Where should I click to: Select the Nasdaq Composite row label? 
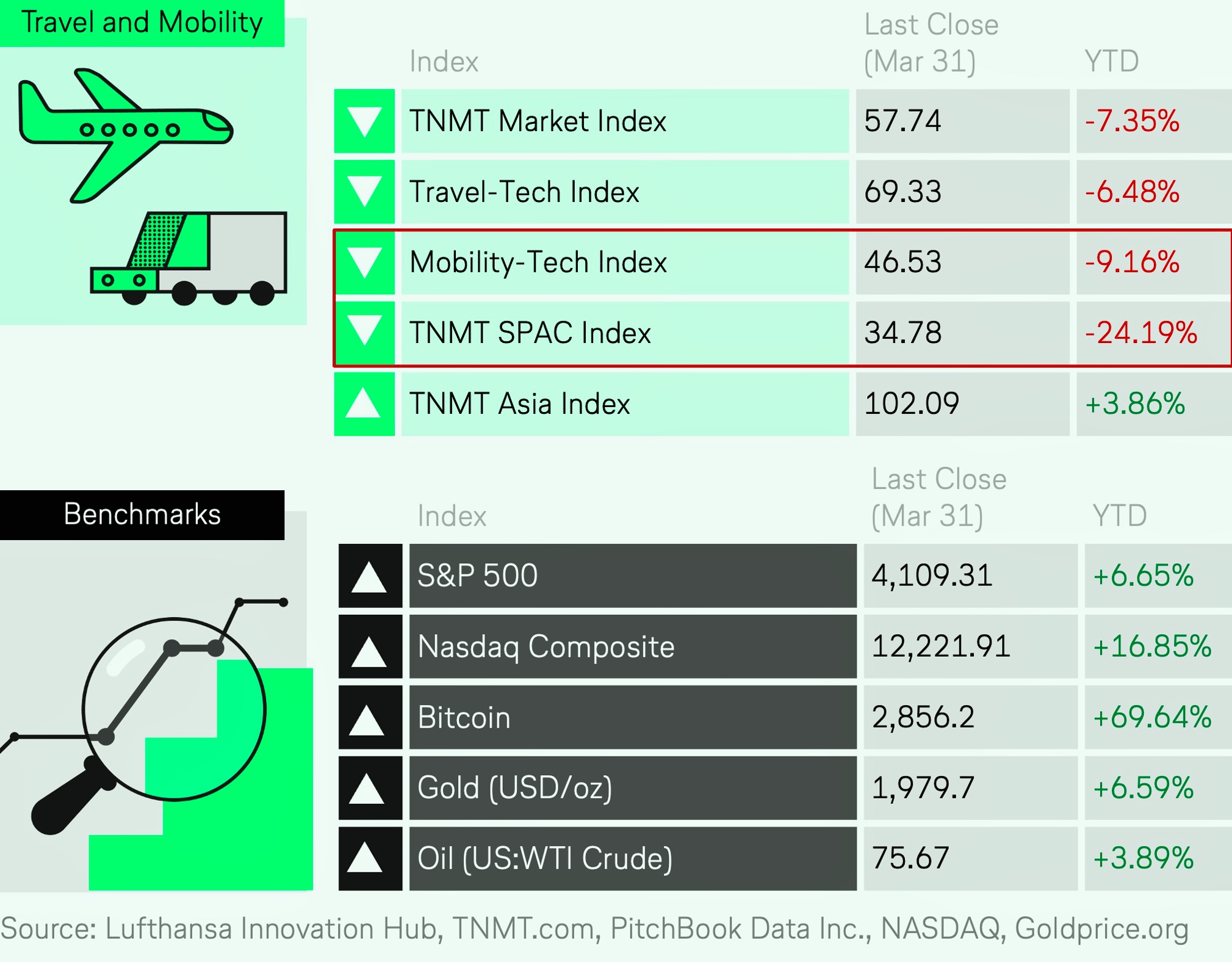[x=546, y=647]
